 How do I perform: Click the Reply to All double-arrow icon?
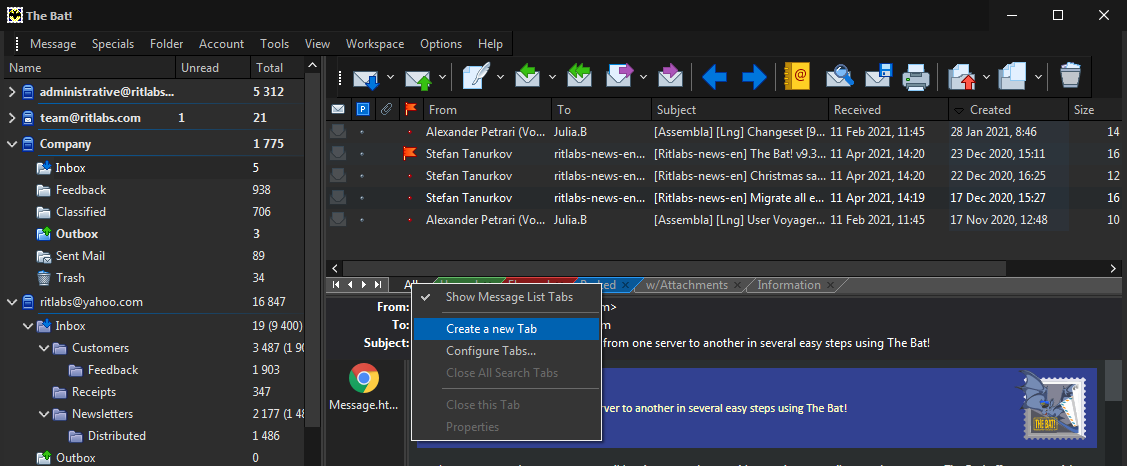[581, 77]
